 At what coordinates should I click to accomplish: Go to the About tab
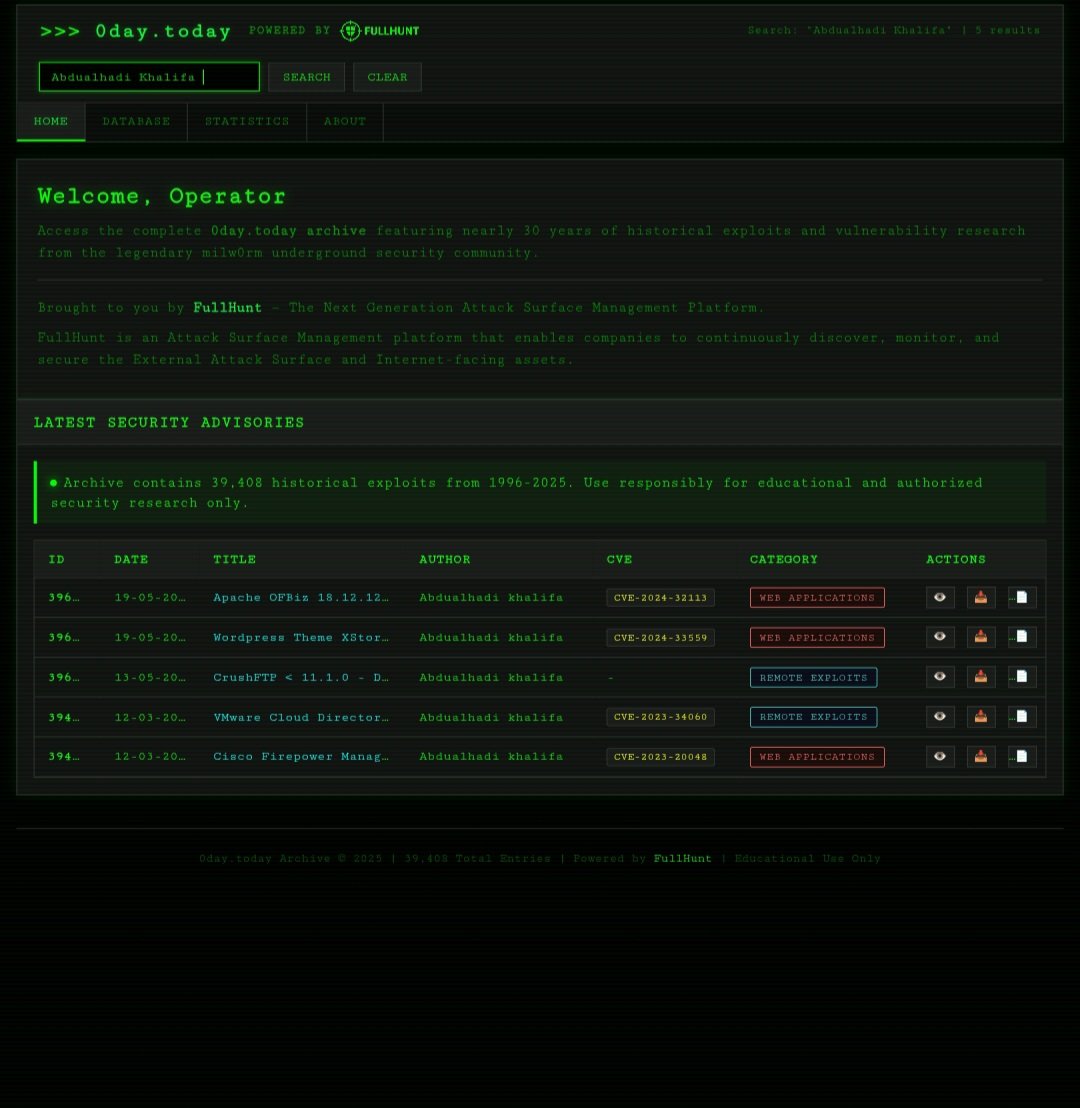(345, 122)
